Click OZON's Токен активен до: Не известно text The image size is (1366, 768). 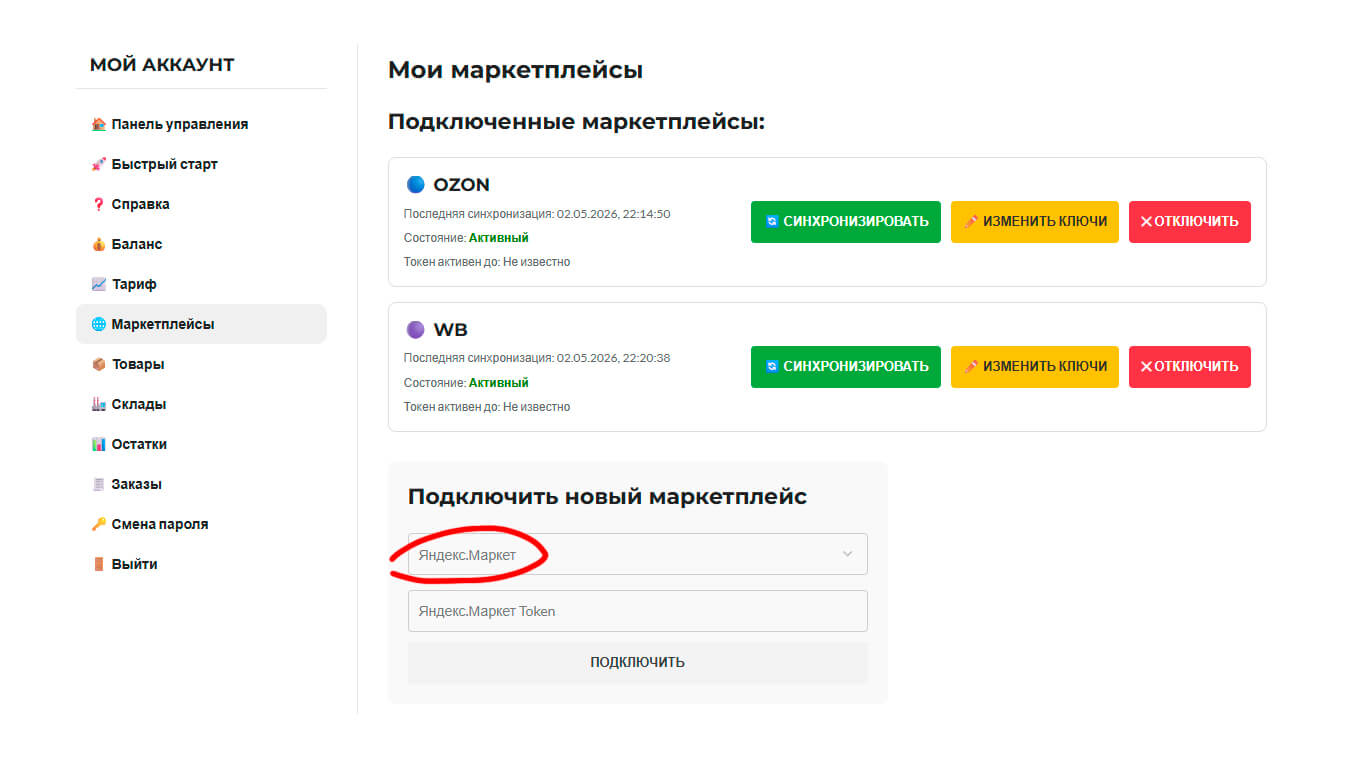coord(487,262)
